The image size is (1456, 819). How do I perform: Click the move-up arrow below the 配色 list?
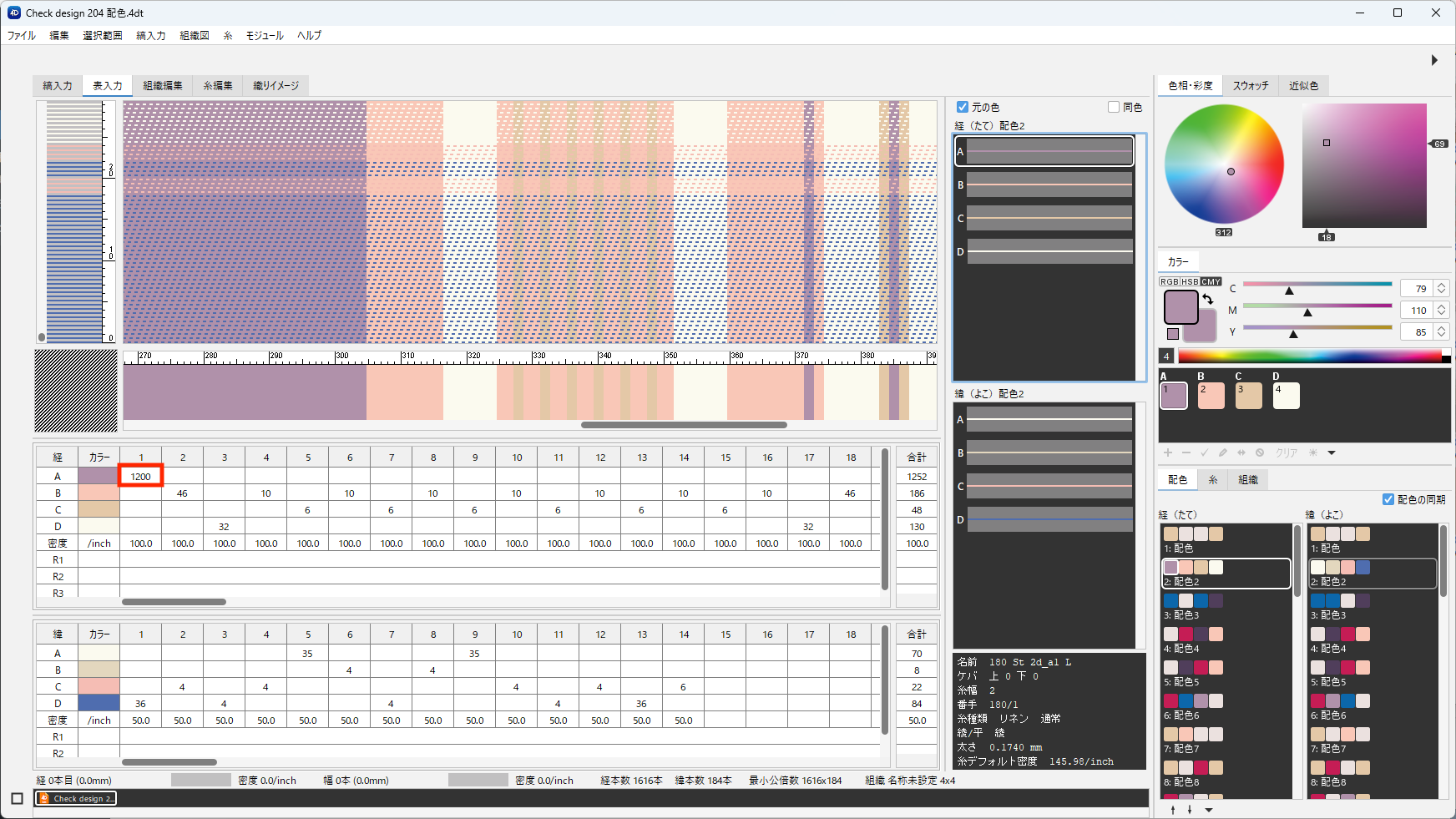click(1173, 809)
